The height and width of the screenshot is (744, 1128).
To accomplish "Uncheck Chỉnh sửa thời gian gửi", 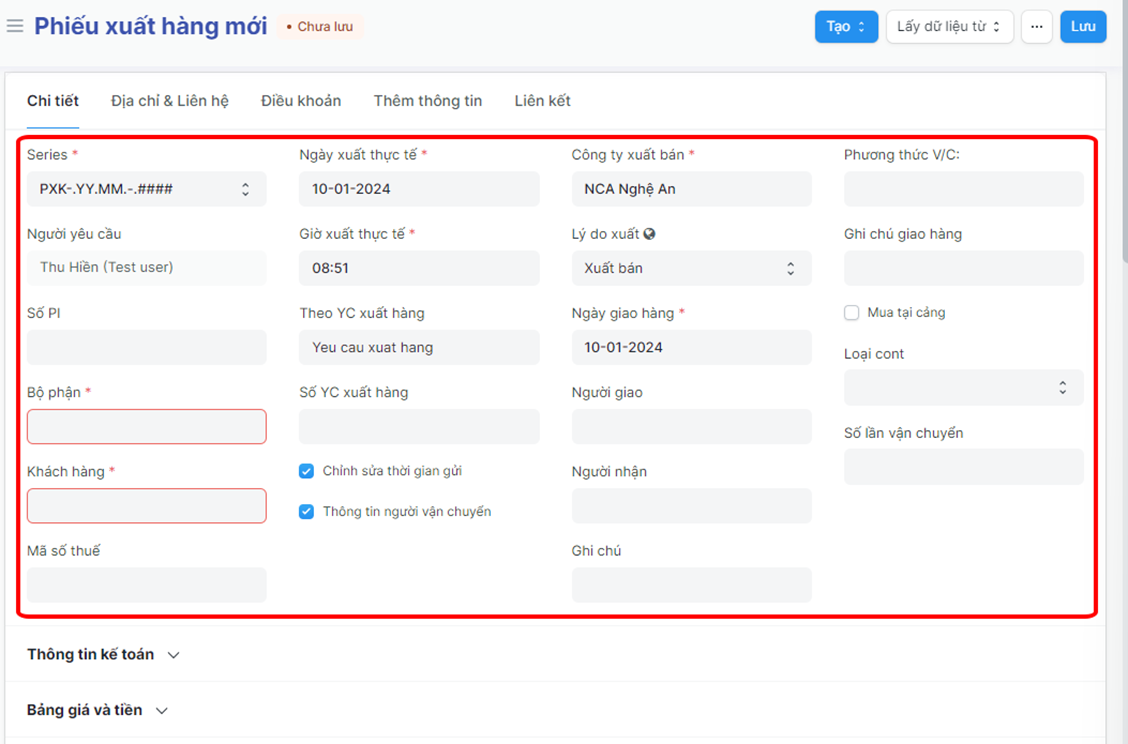I will (x=307, y=471).
